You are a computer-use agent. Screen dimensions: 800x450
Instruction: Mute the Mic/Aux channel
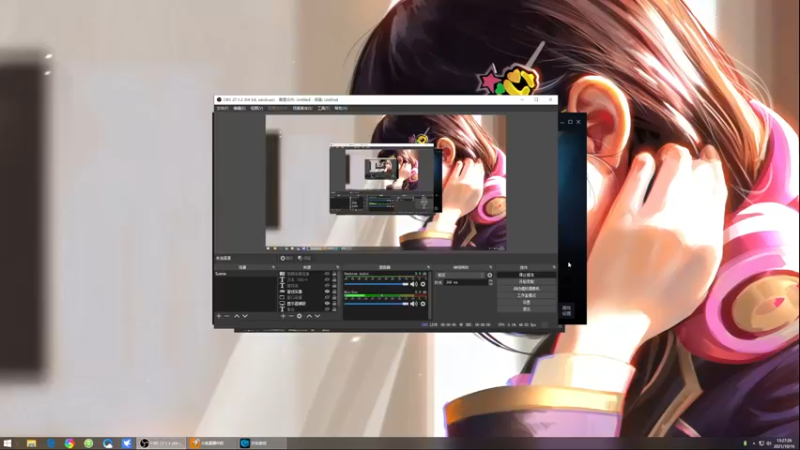tap(414, 304)
